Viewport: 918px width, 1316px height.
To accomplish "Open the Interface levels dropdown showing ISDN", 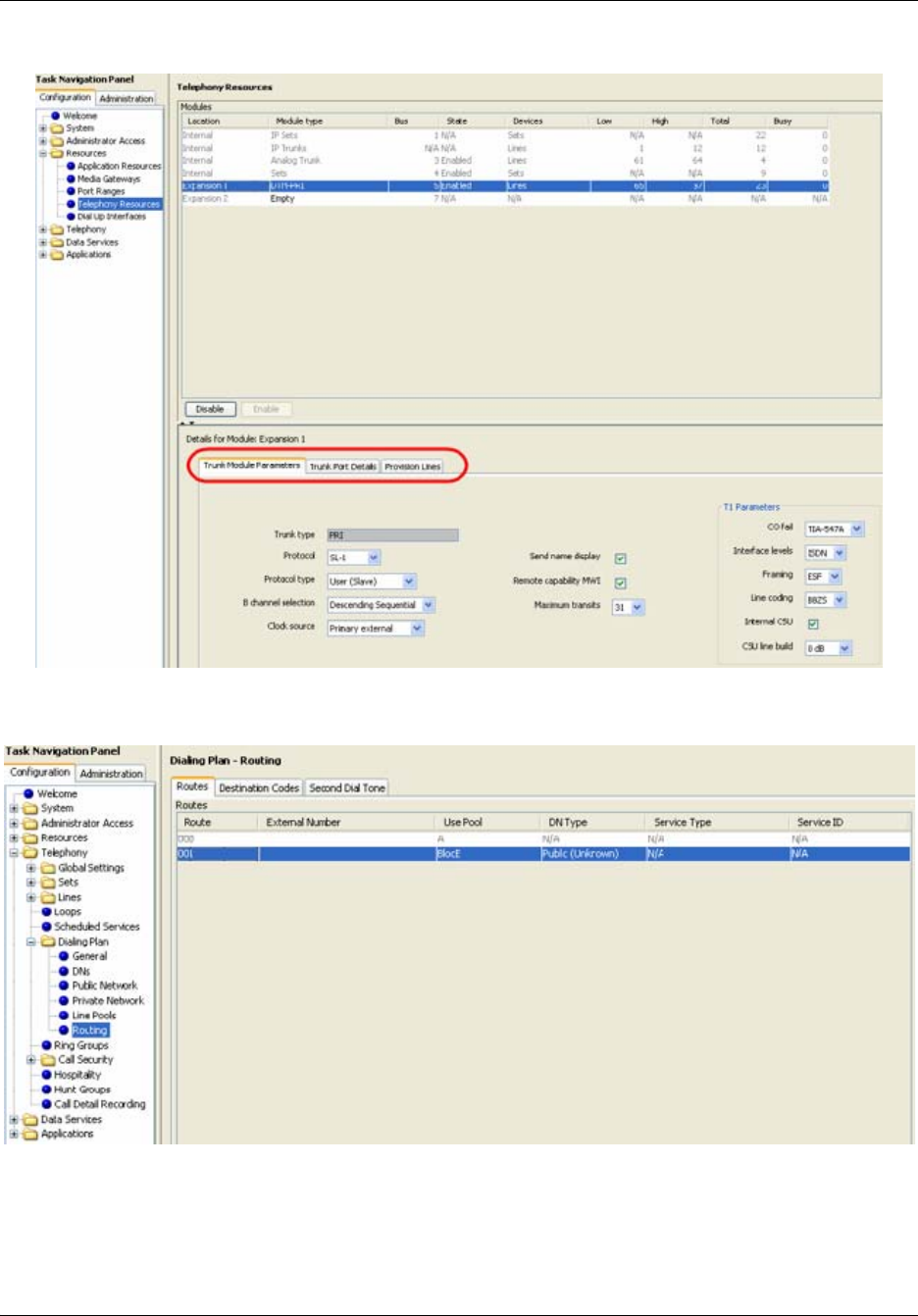I will (826, 553).
